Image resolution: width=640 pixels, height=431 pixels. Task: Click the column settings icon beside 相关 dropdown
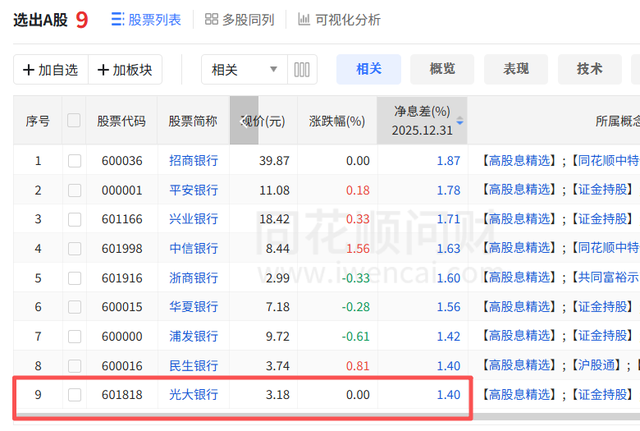click(302, 69)
